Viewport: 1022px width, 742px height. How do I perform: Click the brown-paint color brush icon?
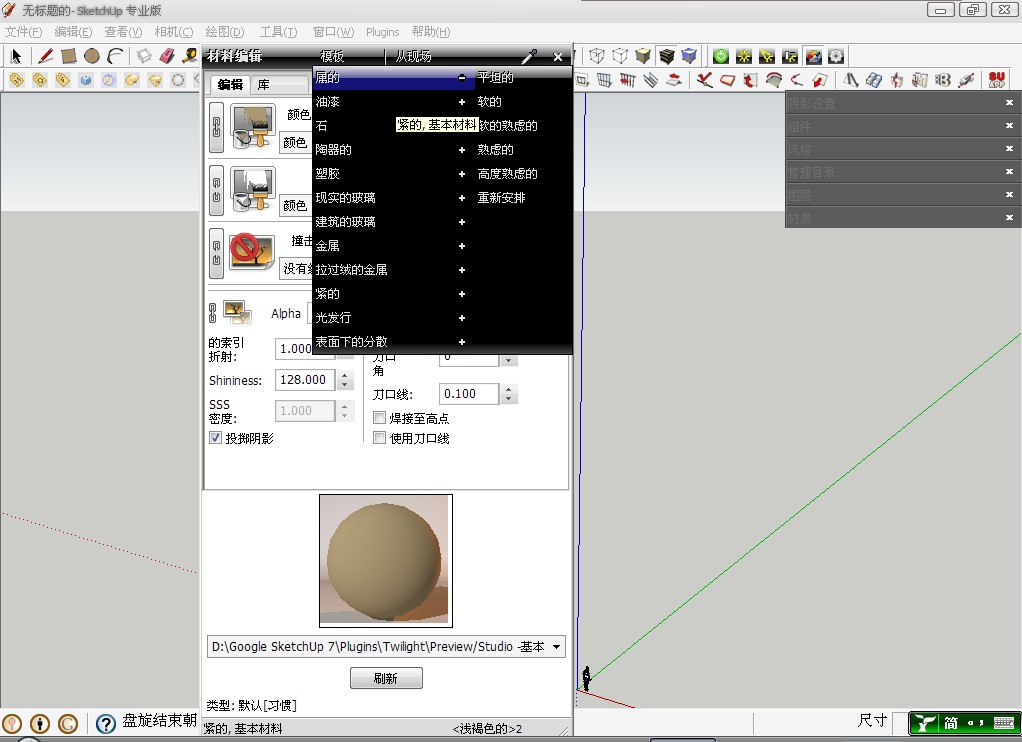click(253, 126)
